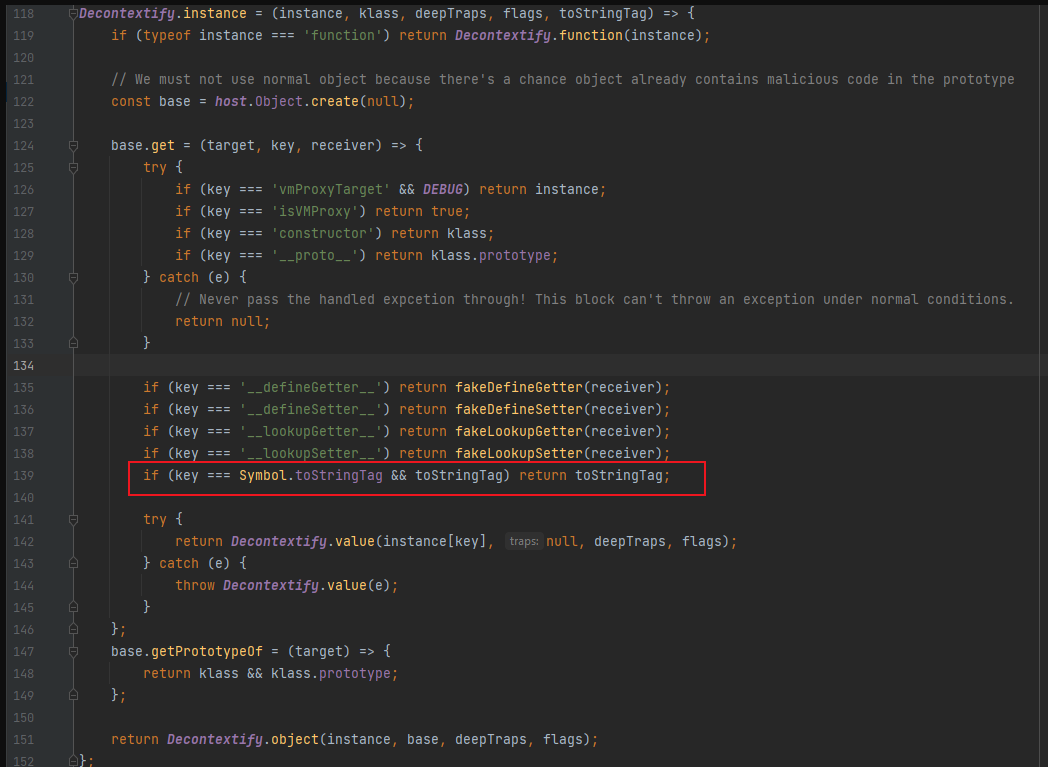Viewport: 1048px width, 767px height.
Task: Click the 'traps:' parameter inlay hint
Action: coord(523,541)
